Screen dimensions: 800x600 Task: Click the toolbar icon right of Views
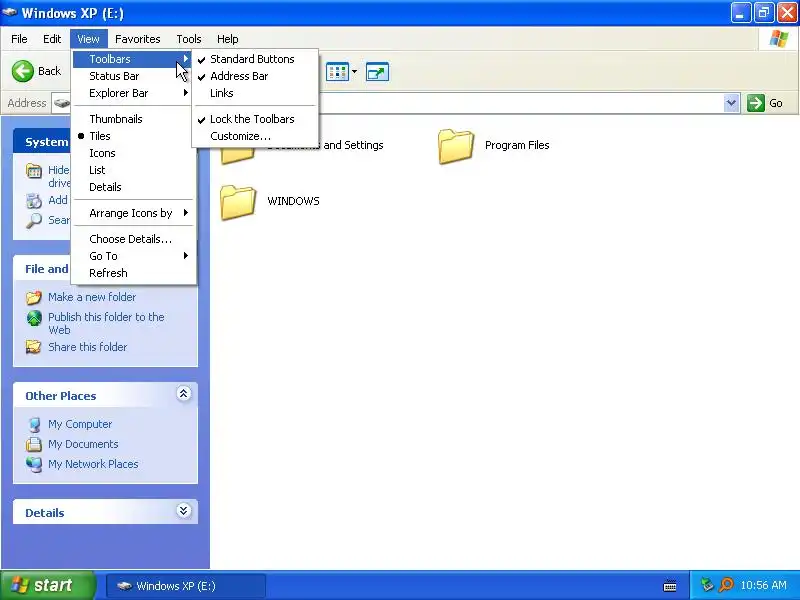point(377,72)
